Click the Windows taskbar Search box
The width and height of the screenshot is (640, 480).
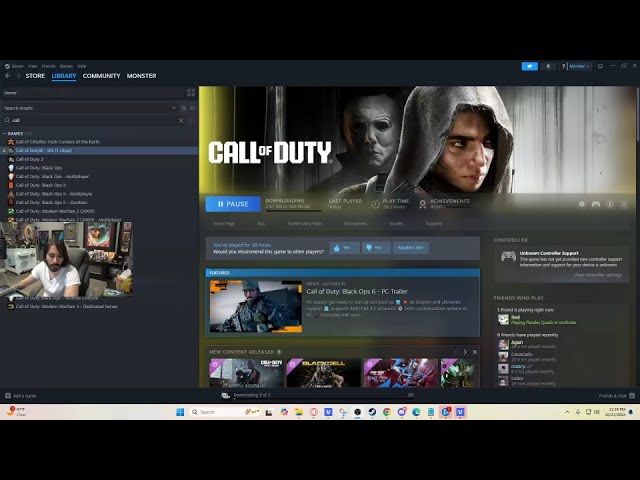coord(226,412)
